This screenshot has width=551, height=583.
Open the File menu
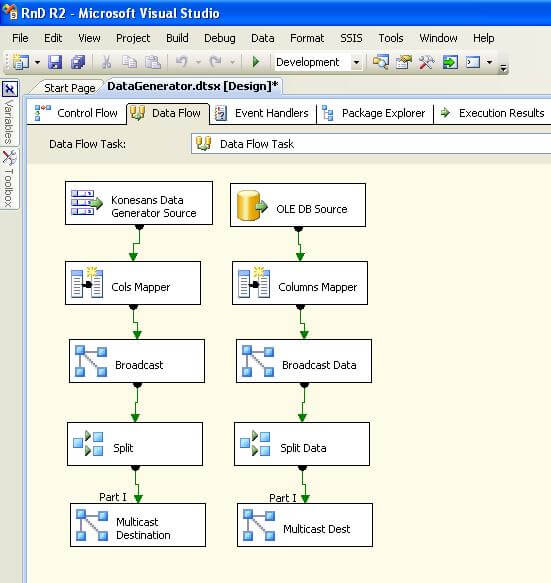click(20, 38)
